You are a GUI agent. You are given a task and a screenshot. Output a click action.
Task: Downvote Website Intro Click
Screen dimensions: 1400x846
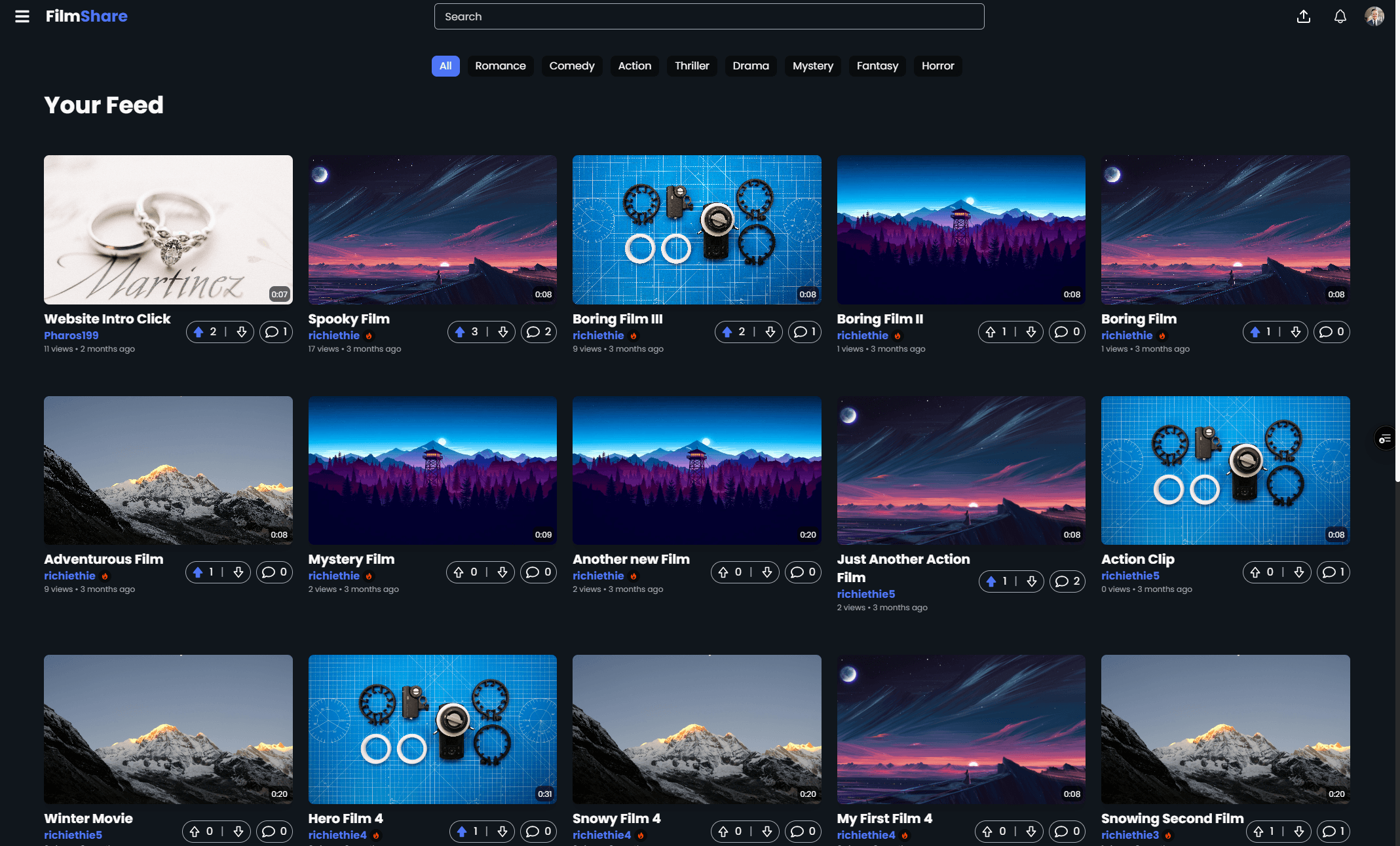click(x=242, y=332)
